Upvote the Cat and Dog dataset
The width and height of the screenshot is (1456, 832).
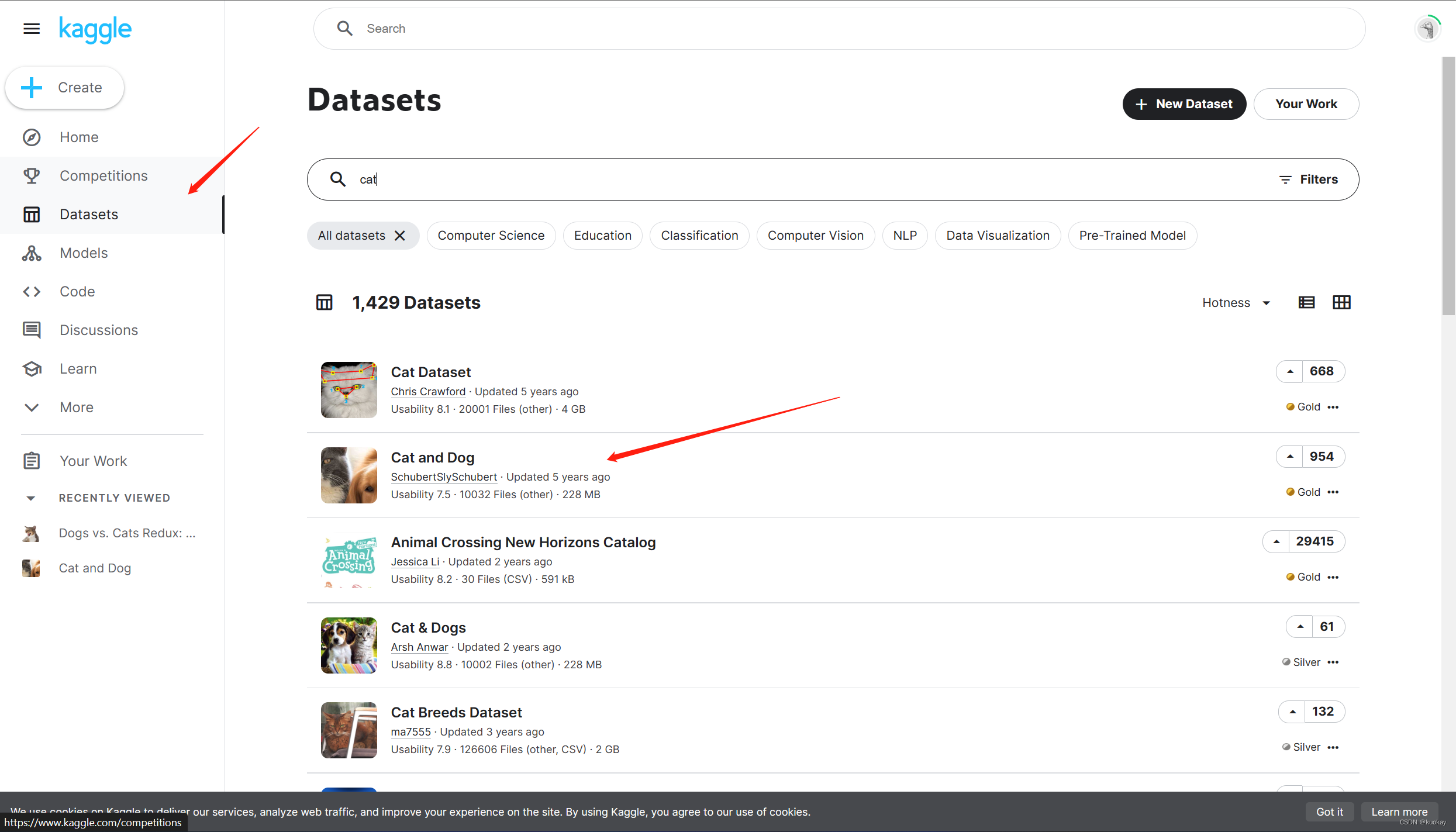(1290, 457)
